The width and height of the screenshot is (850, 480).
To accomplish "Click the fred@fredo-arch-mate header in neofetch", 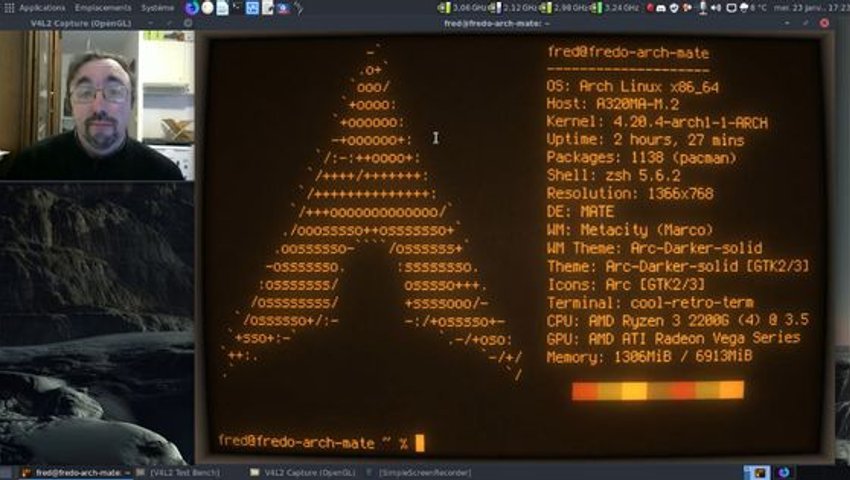I will [x=628, y=53].
